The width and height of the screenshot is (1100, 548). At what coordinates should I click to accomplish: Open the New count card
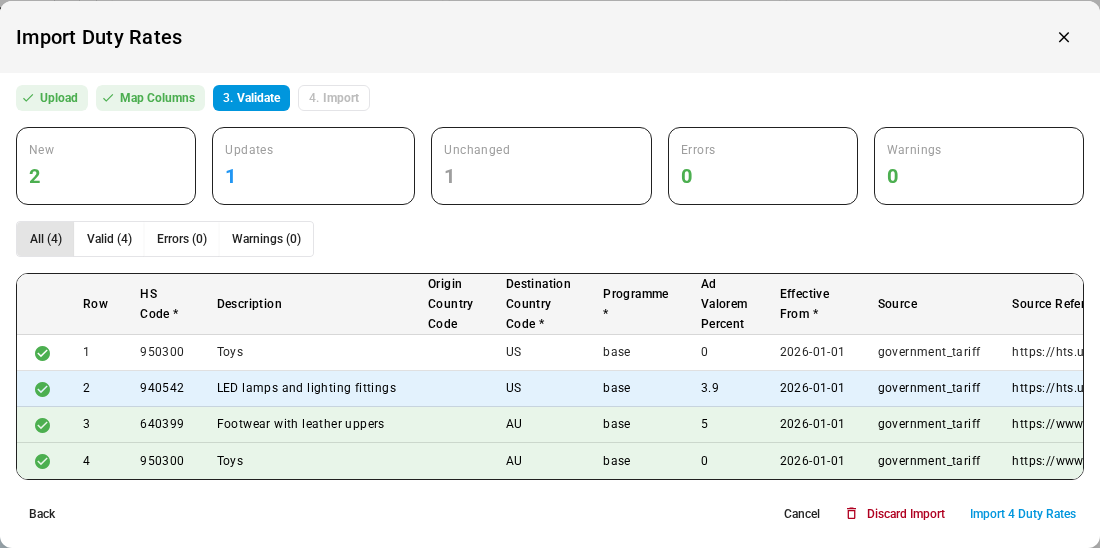[106, 166]
